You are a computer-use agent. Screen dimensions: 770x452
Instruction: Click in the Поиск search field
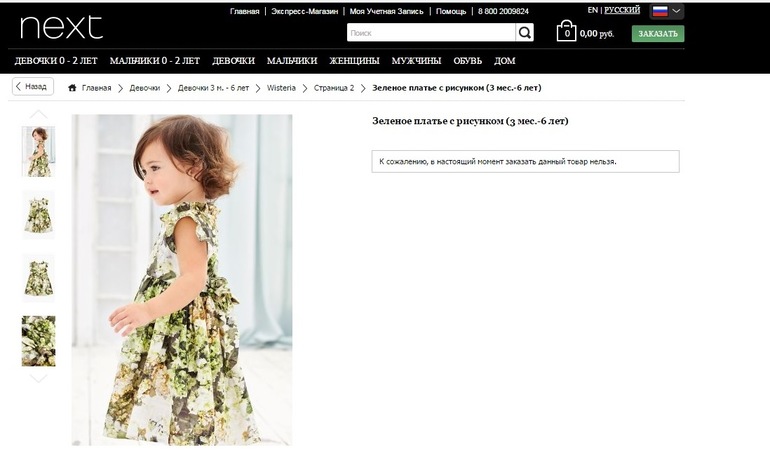point(430,33)
